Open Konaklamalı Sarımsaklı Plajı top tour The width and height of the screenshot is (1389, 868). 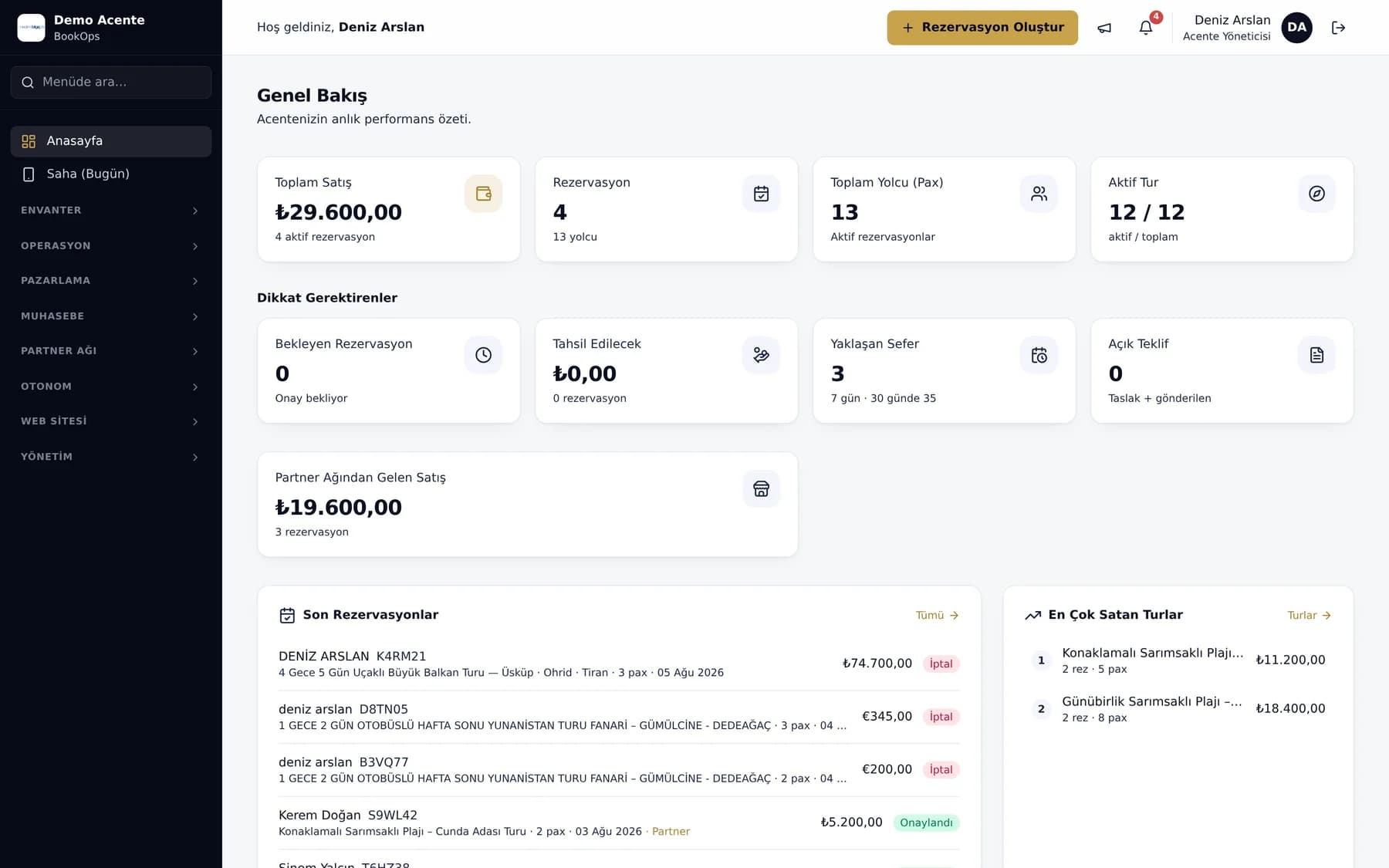[x=1178, y=660]
